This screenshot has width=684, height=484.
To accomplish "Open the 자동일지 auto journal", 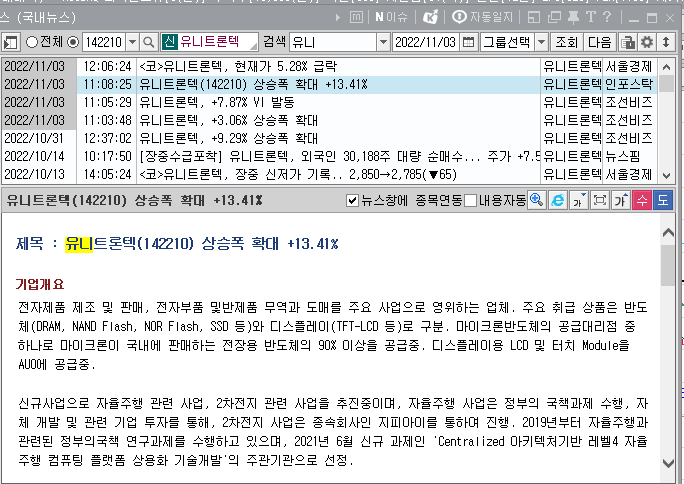I will [x=482, y=17].
